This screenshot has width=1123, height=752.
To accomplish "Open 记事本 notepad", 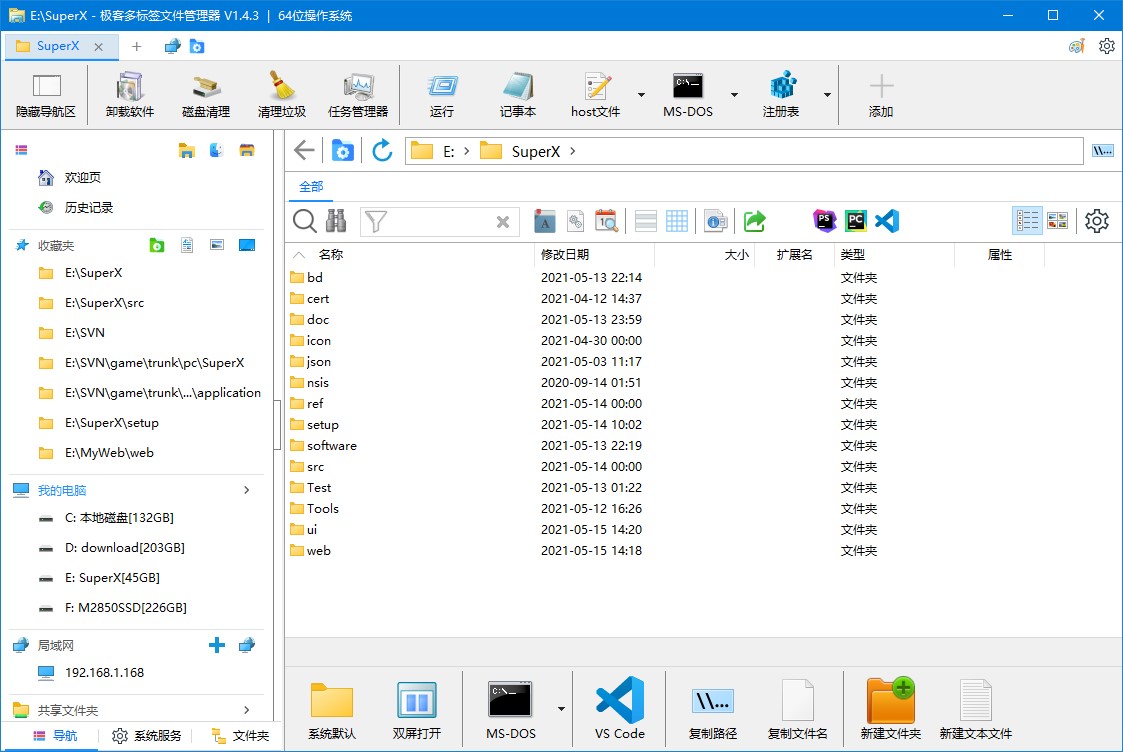I will click(518, 95).
